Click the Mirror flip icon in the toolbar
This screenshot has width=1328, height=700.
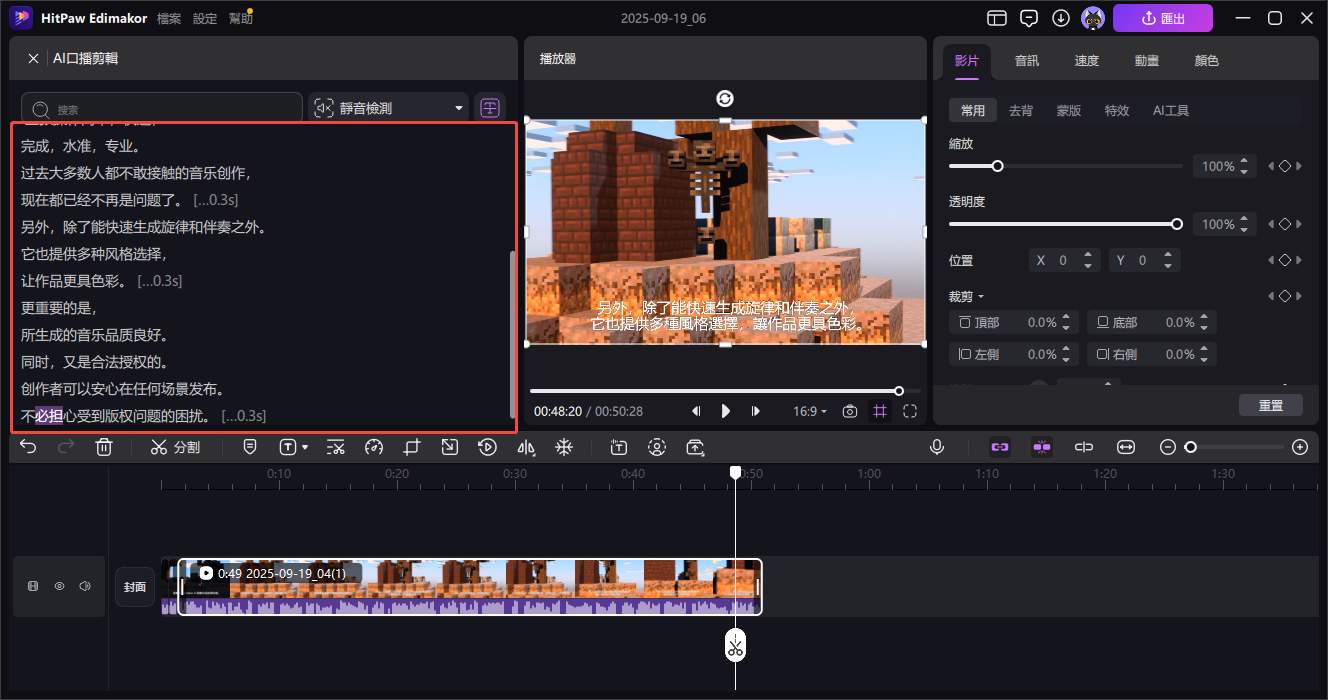[x=526, y=447]
